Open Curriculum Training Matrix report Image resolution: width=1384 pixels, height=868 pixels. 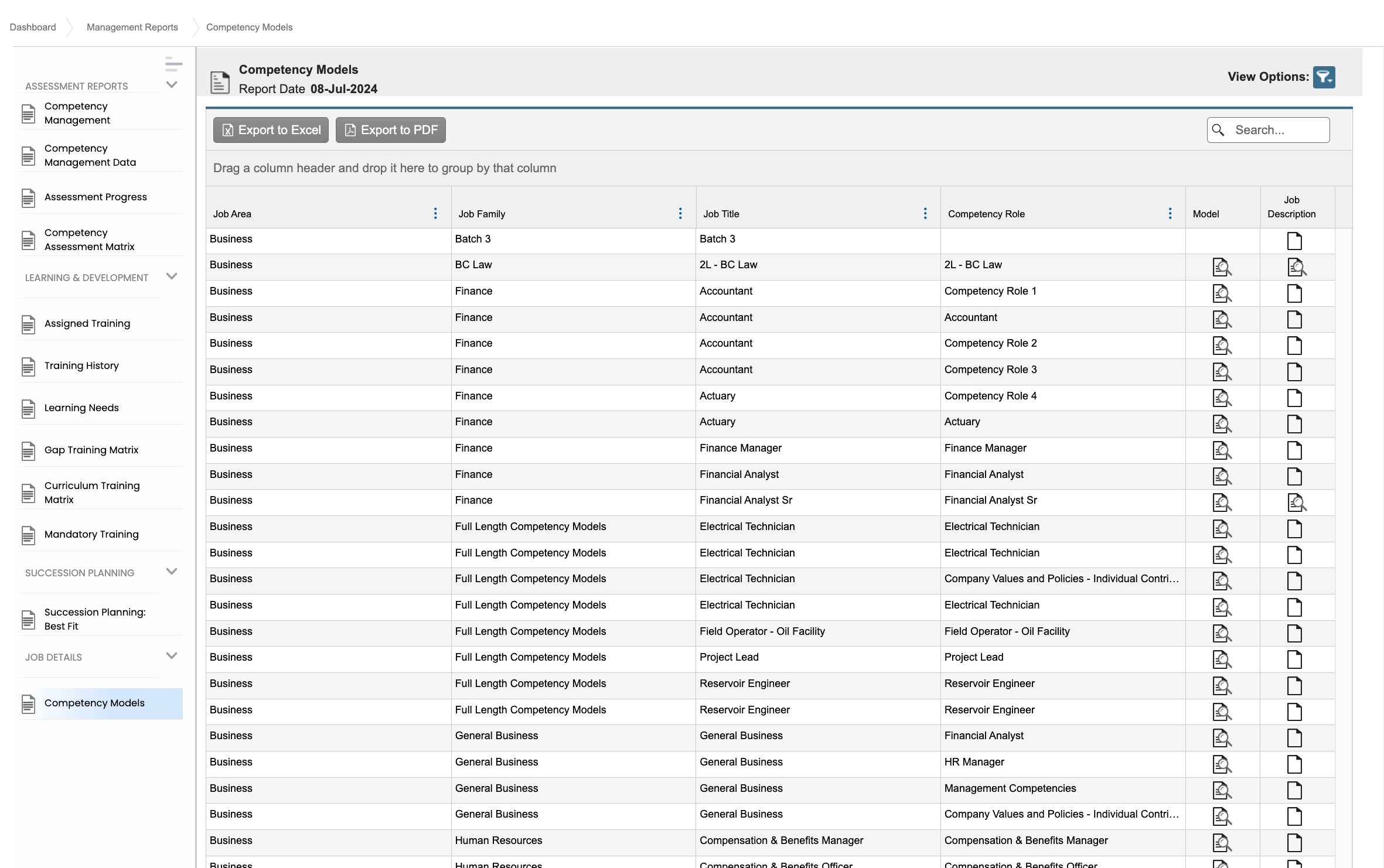click(x=101, y=493)
